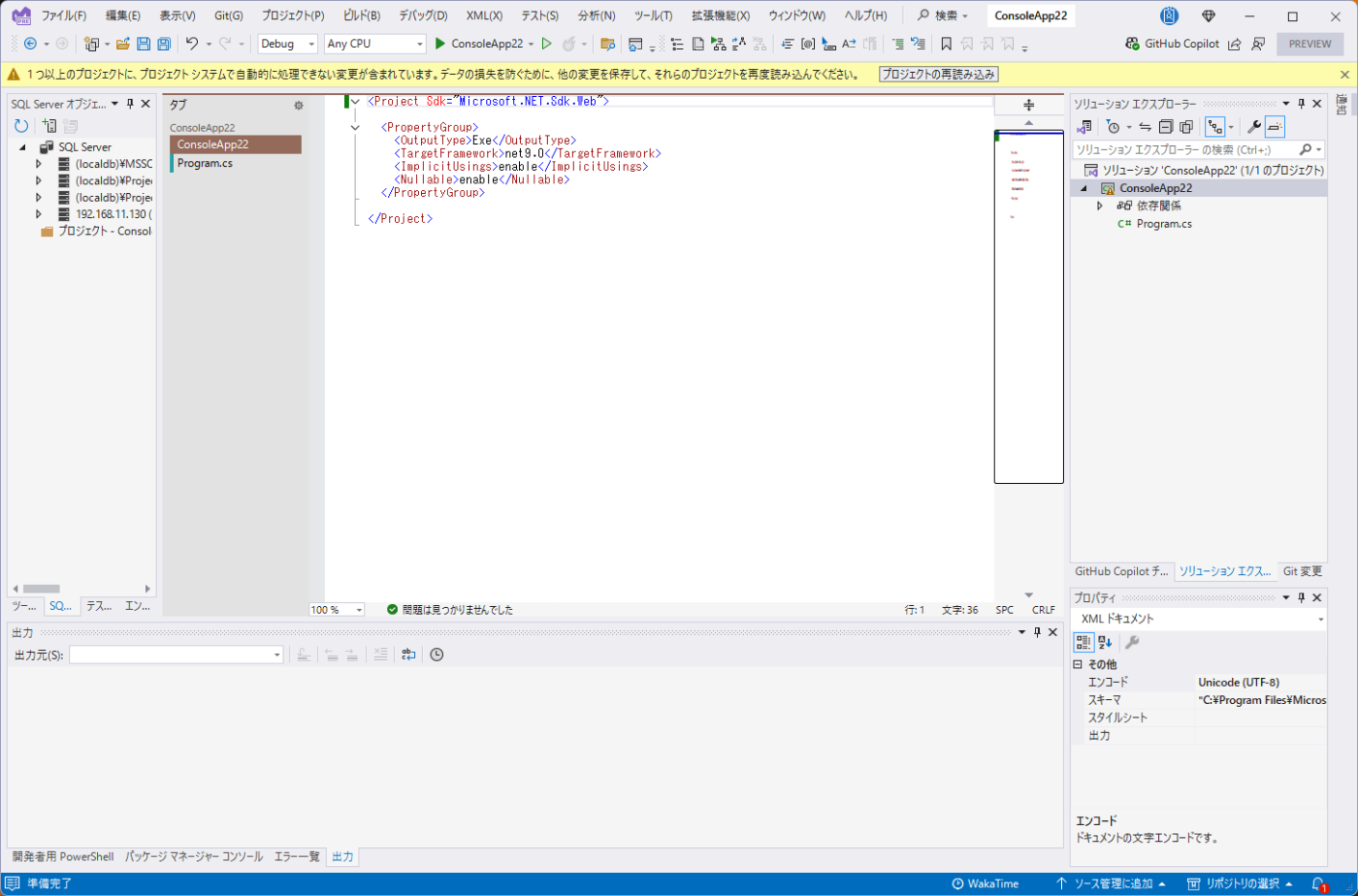This screenshot has height=896, width=1358.
Task: Click the Undo arrow icon
Action: click(192, 44)
